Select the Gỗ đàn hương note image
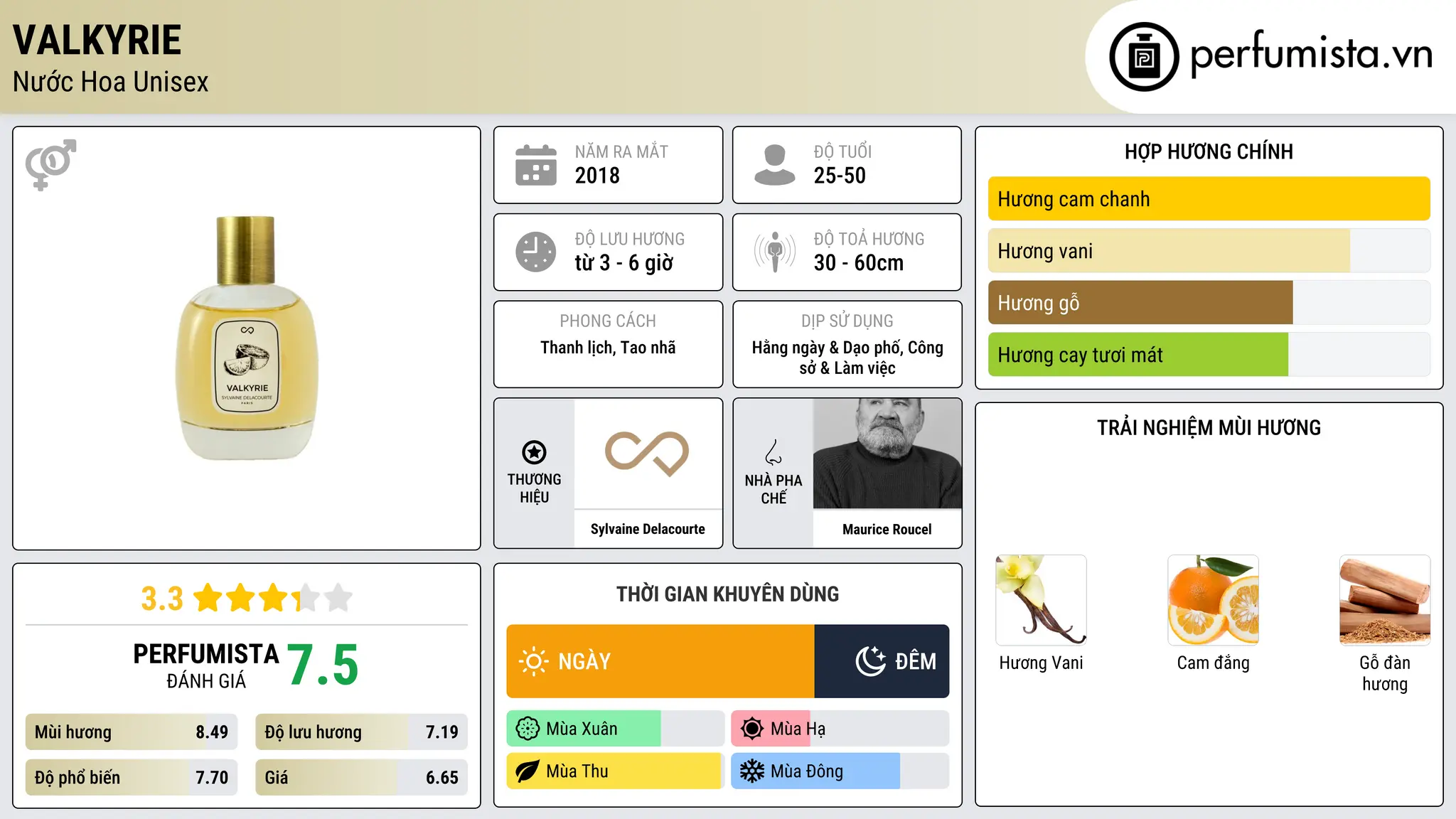Screen dimensions: 1456x819 (x=1385, y=600)
